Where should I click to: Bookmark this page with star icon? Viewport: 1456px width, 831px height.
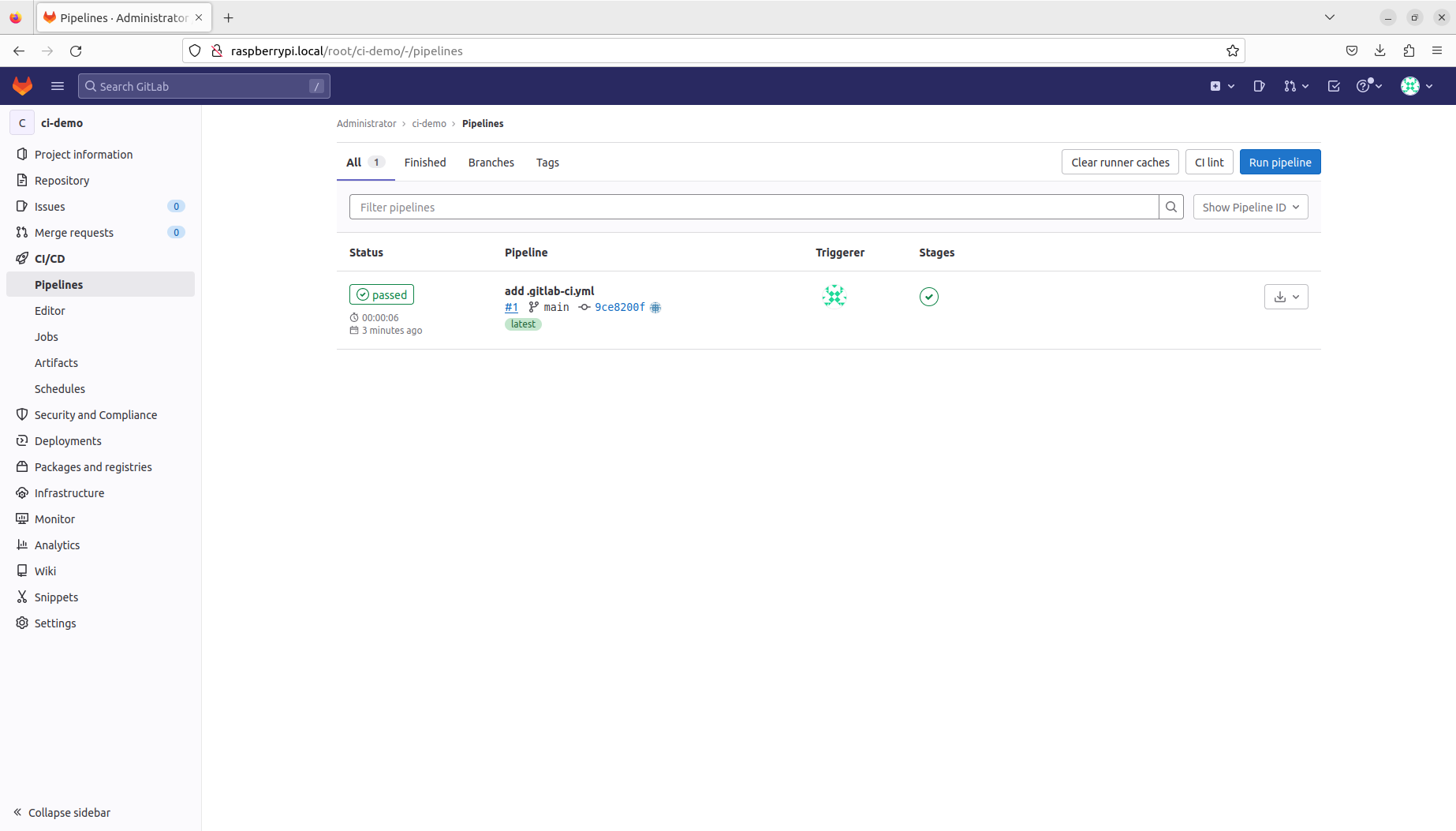tap(1233, 51)
